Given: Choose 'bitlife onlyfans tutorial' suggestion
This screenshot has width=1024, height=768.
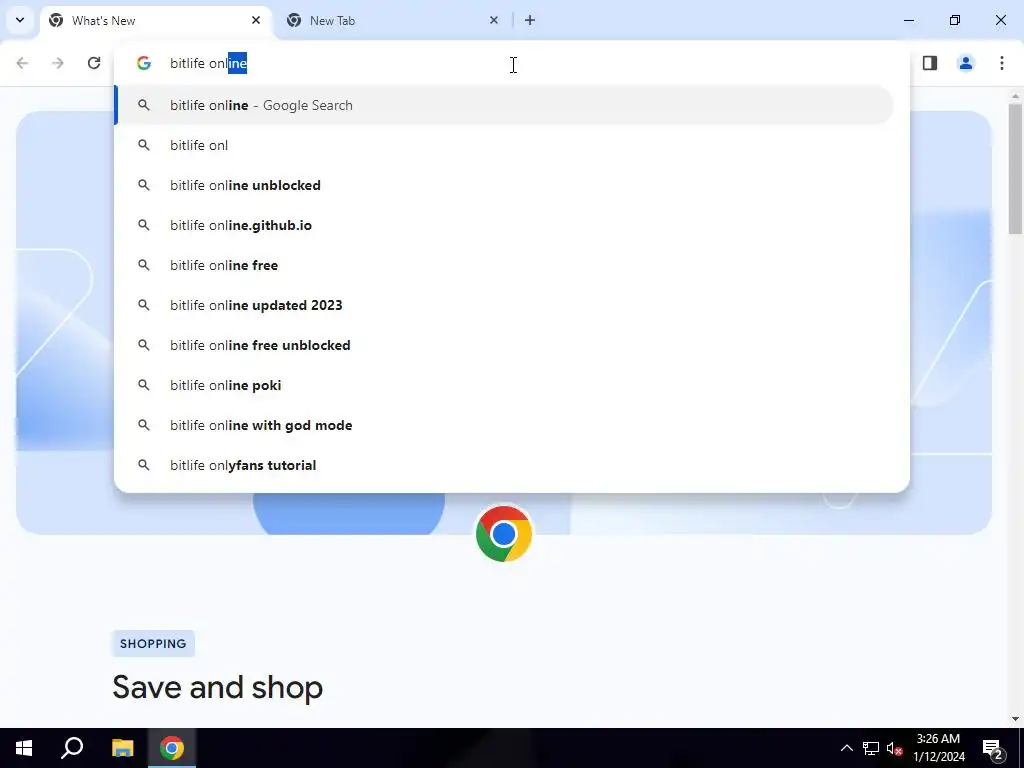Looking at the screenshot, I should pos(504,465).
